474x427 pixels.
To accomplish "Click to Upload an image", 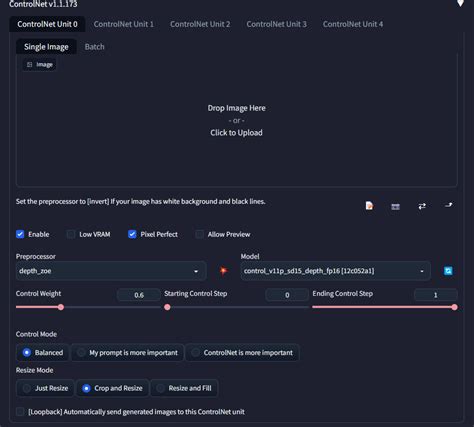I will tap(236, 133).
